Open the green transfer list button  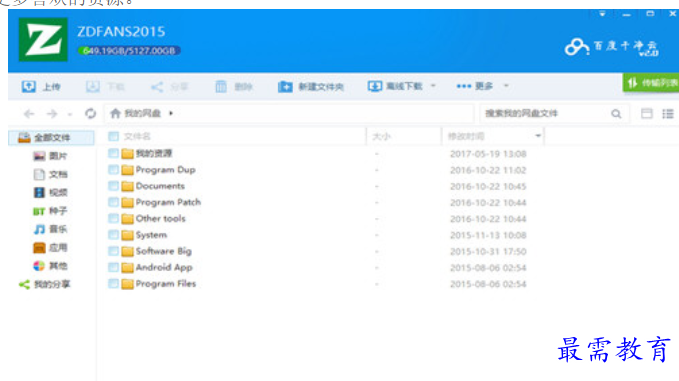[x=651, y=82]
